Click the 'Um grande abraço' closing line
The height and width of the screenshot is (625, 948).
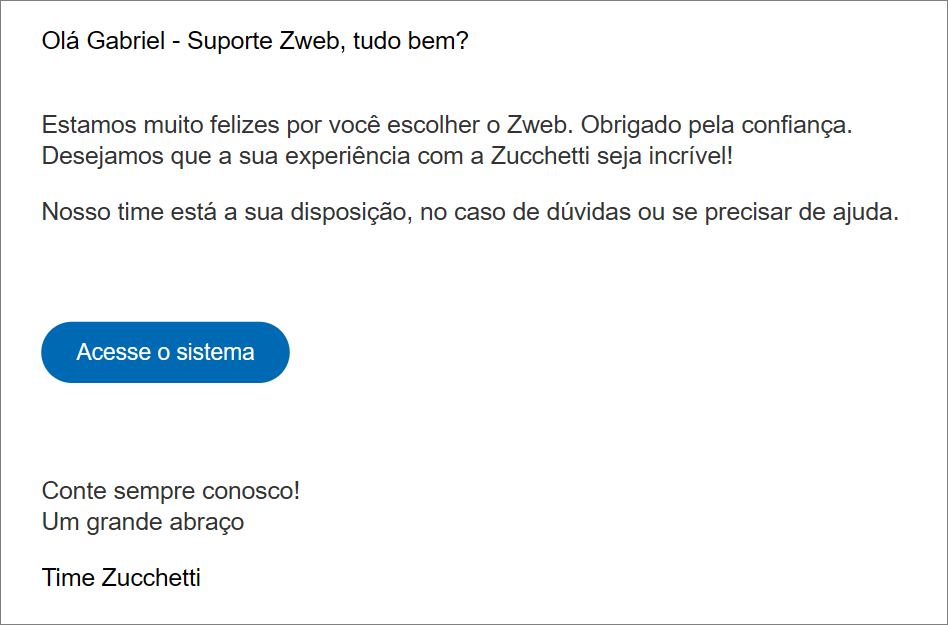pyautogui.click(x=143, y=522)
